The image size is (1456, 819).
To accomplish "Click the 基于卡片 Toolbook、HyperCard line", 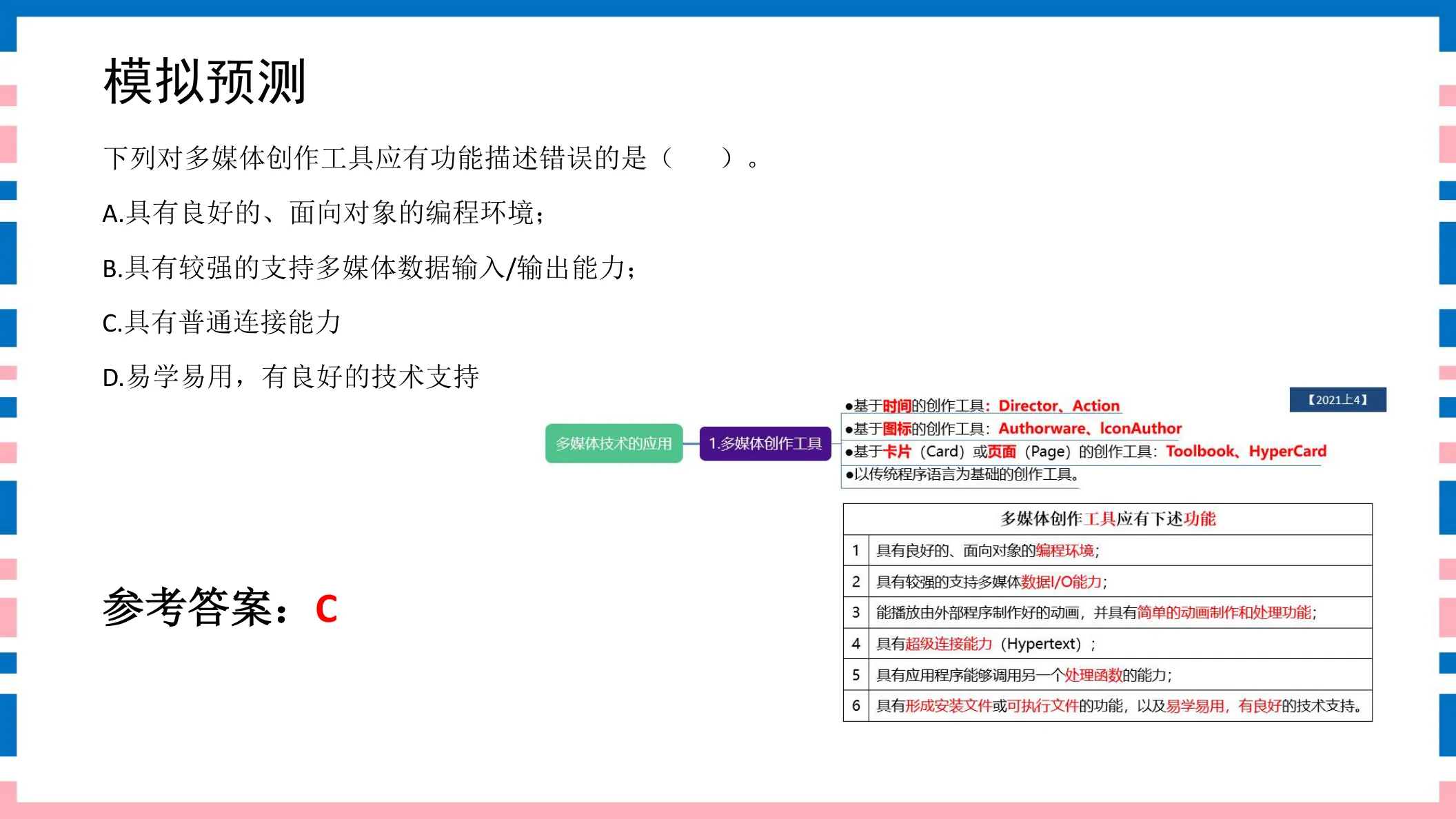I will tap(1086, 452).
